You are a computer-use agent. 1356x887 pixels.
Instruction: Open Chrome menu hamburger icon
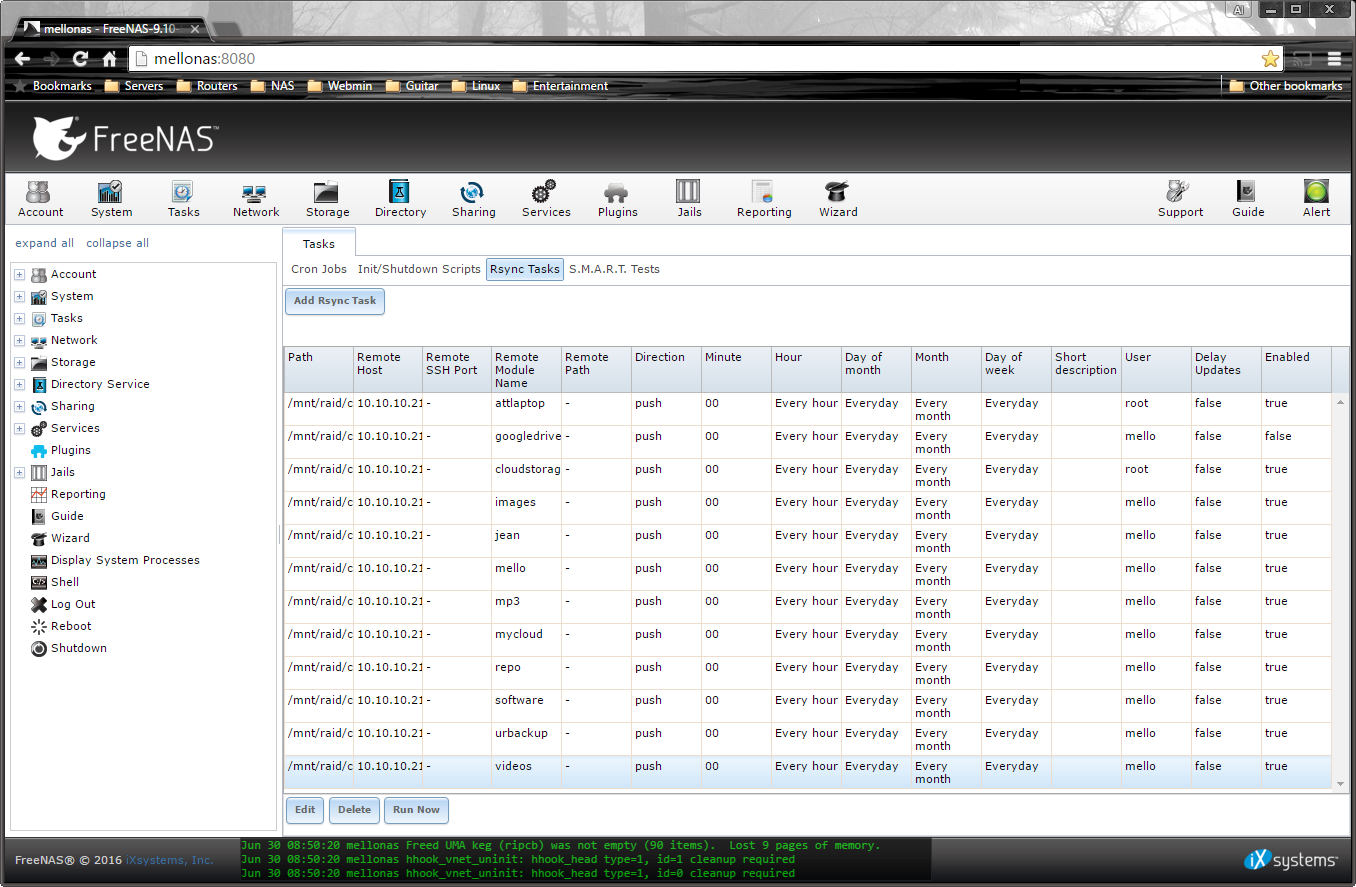pos(1334,59)
